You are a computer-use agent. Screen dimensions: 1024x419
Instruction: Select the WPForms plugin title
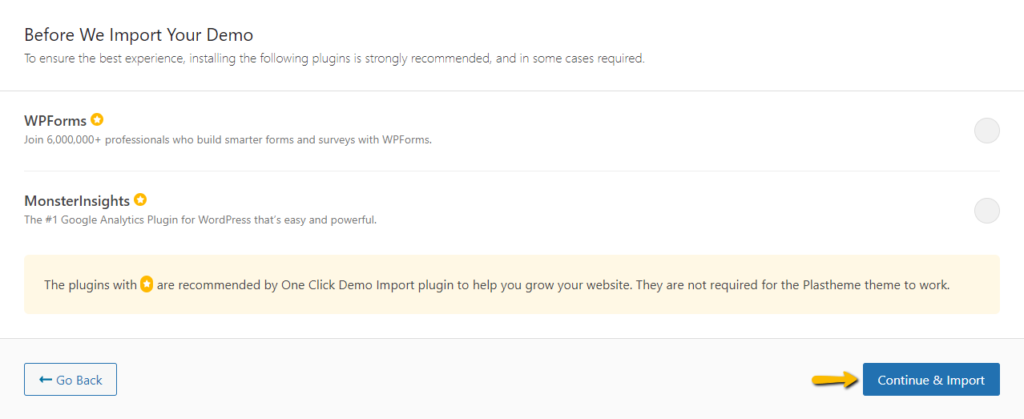(x=56, y=121)
